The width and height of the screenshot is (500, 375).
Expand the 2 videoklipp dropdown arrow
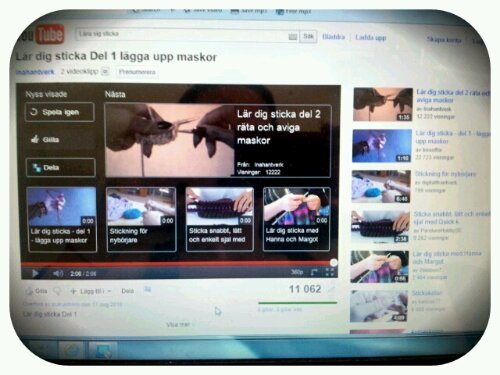click(x=105, y=71)
